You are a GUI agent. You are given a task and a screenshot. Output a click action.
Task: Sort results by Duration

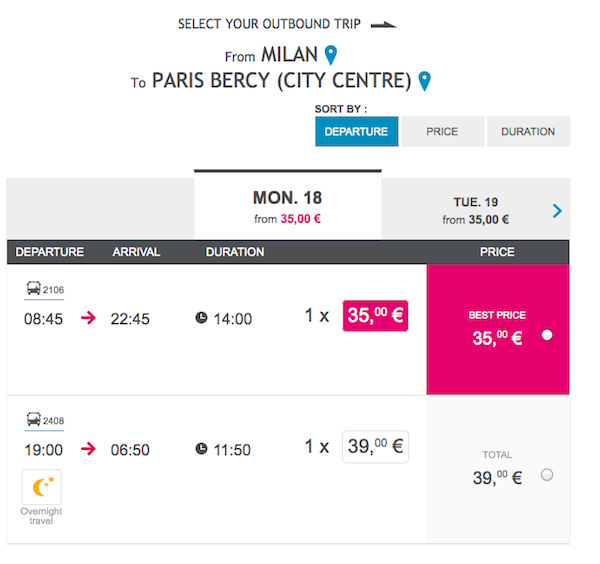pyautogui.click(x=528, y=132)
